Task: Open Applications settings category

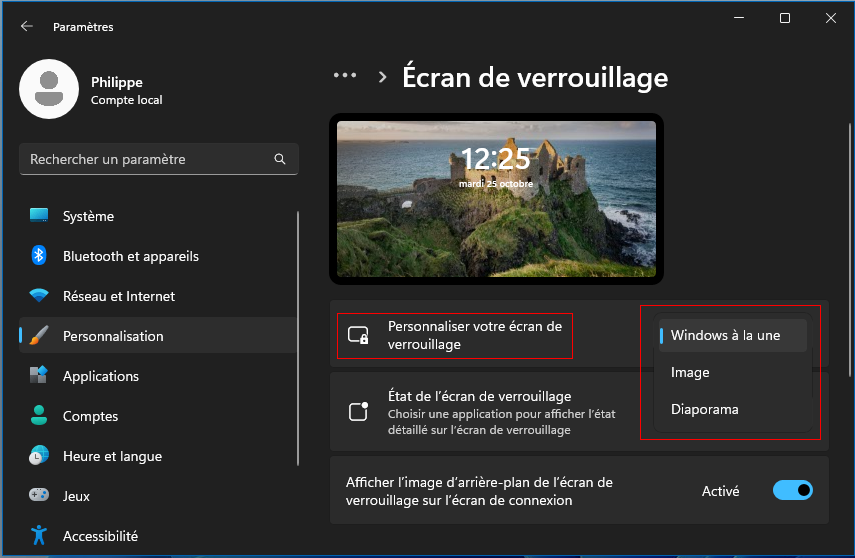Action: [x=158, y=376]
